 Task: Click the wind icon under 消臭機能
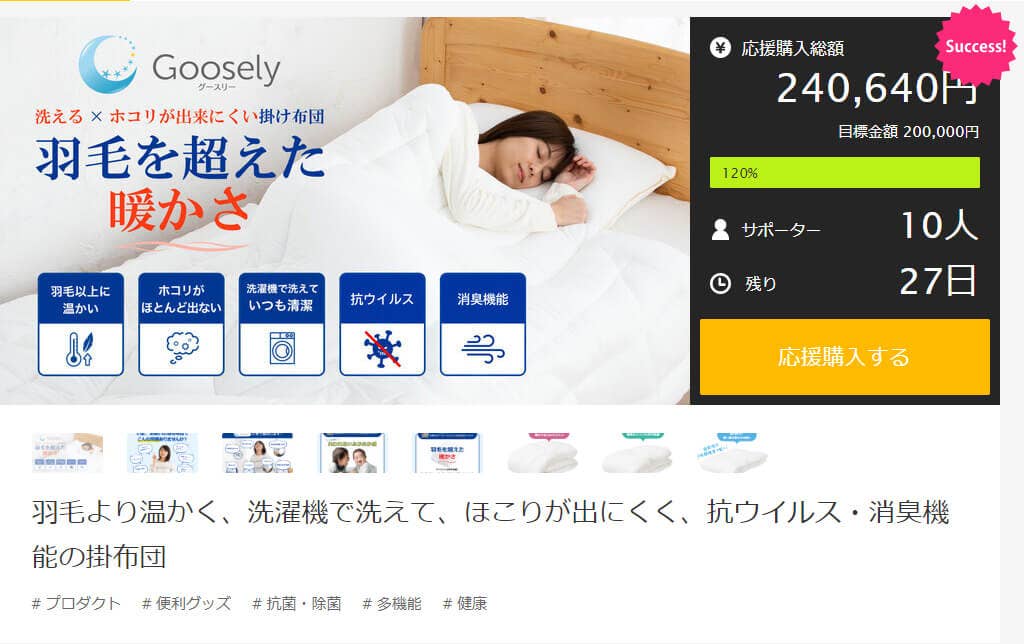coord(483,349)
